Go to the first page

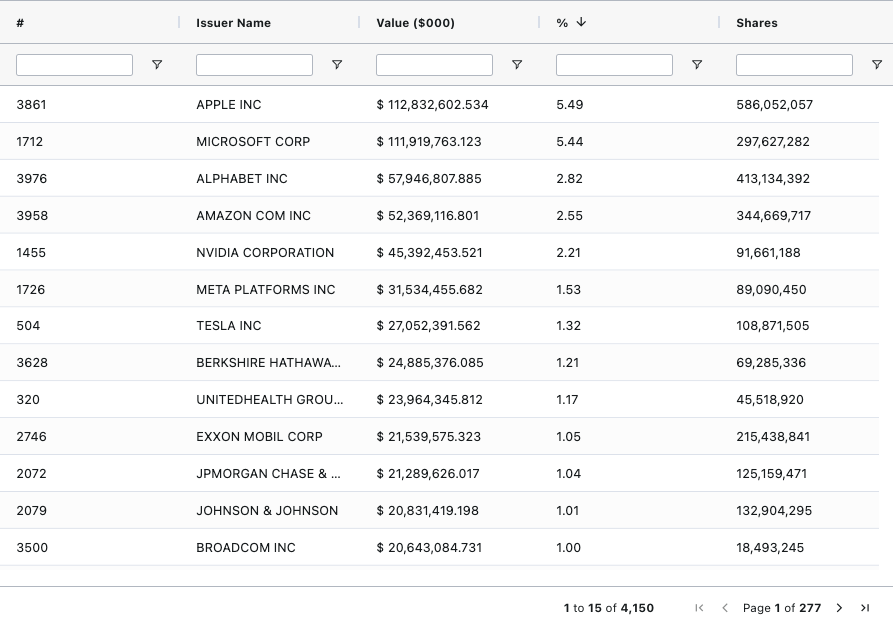point(699,608)
